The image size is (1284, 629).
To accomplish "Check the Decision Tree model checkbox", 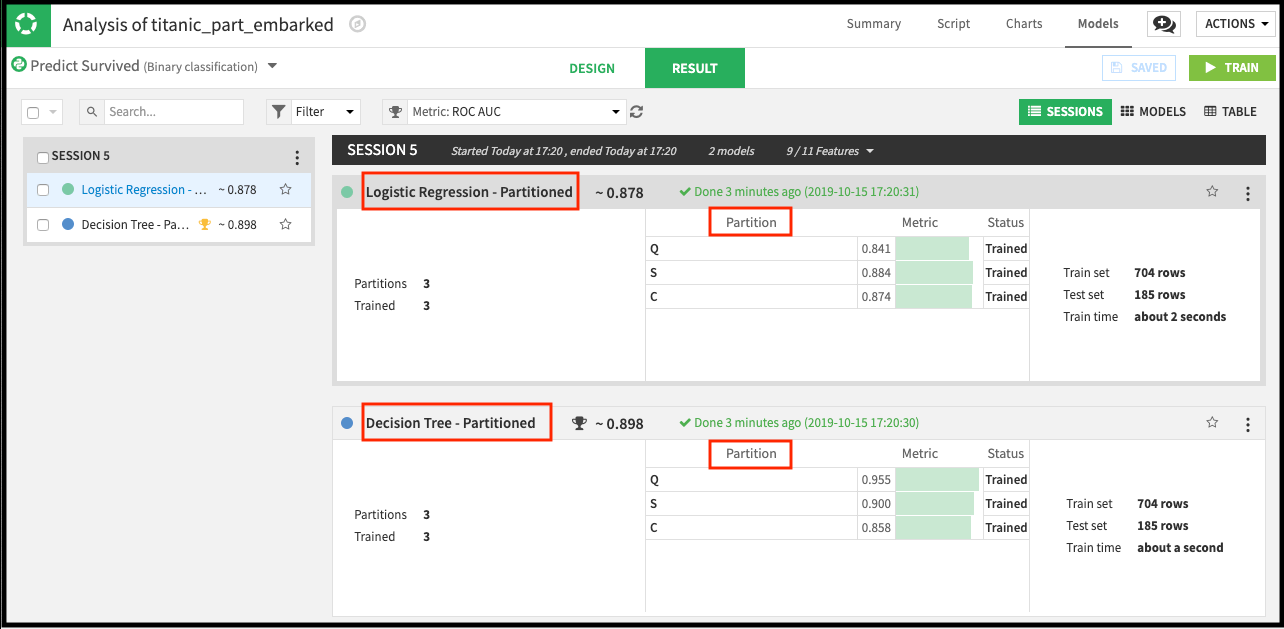I will point(43,225).
